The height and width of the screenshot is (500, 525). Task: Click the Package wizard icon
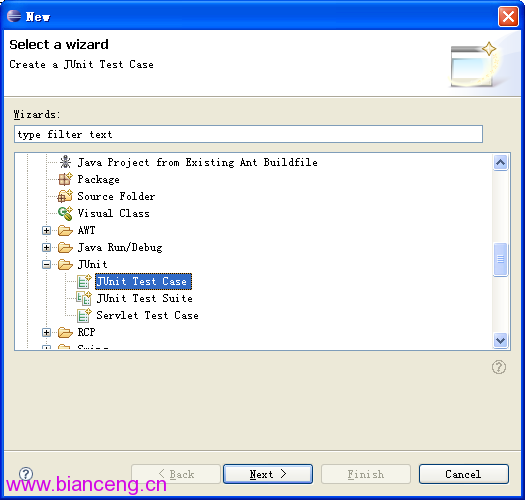coord(65,179)
